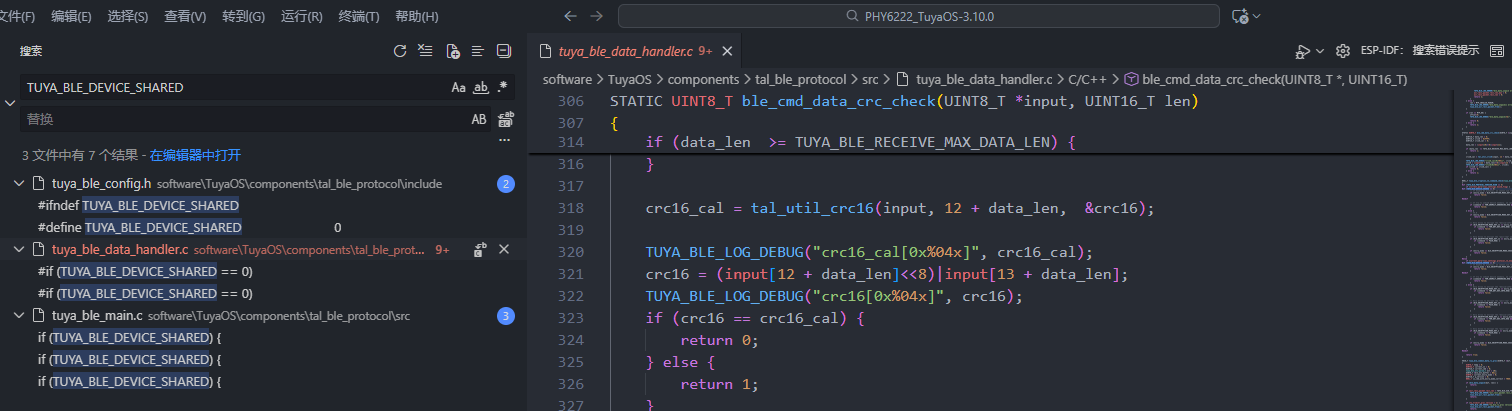Replace matches in tuya_ble_data_handler.c result
The image size is (1512, 411).
pyautogui.click(x=480, y=249)
